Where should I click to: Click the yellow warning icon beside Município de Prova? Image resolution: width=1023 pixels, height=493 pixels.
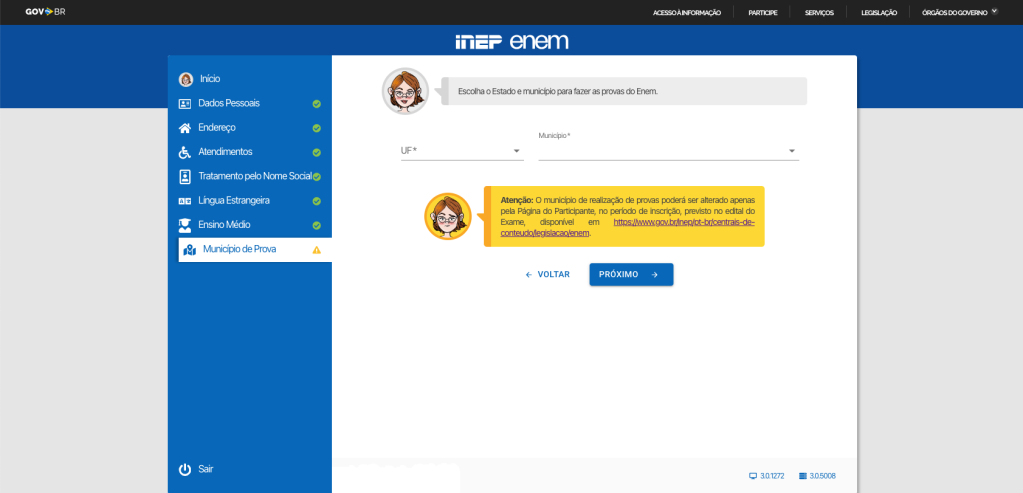click(x=316, y=250)
